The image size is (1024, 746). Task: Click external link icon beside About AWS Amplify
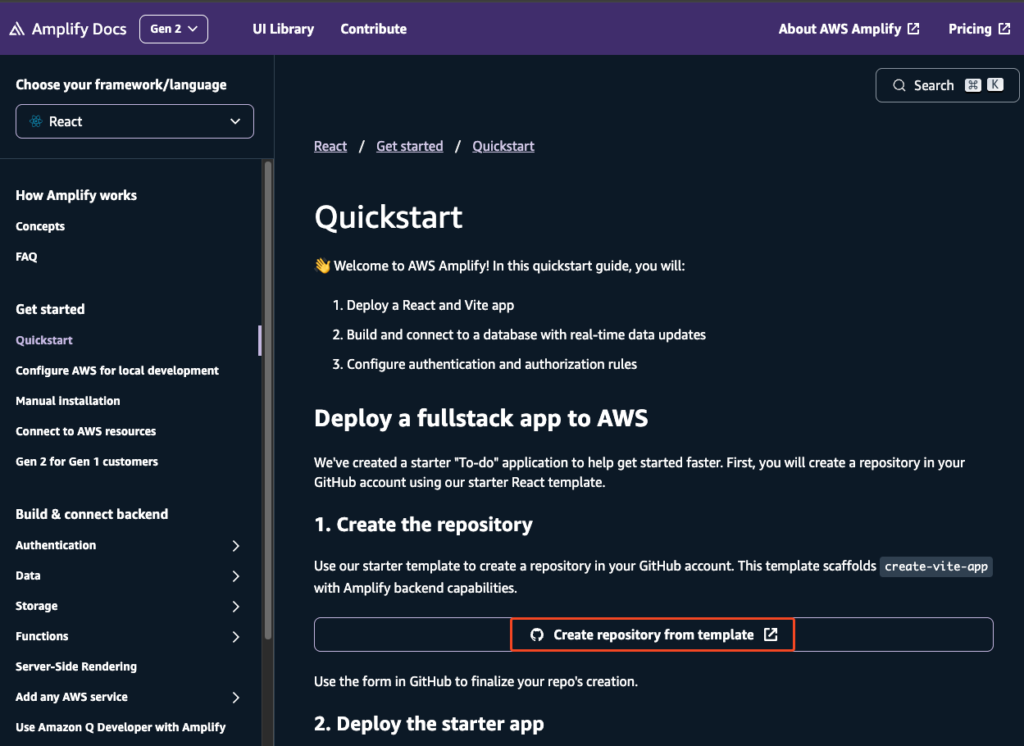tap(913, 29)
